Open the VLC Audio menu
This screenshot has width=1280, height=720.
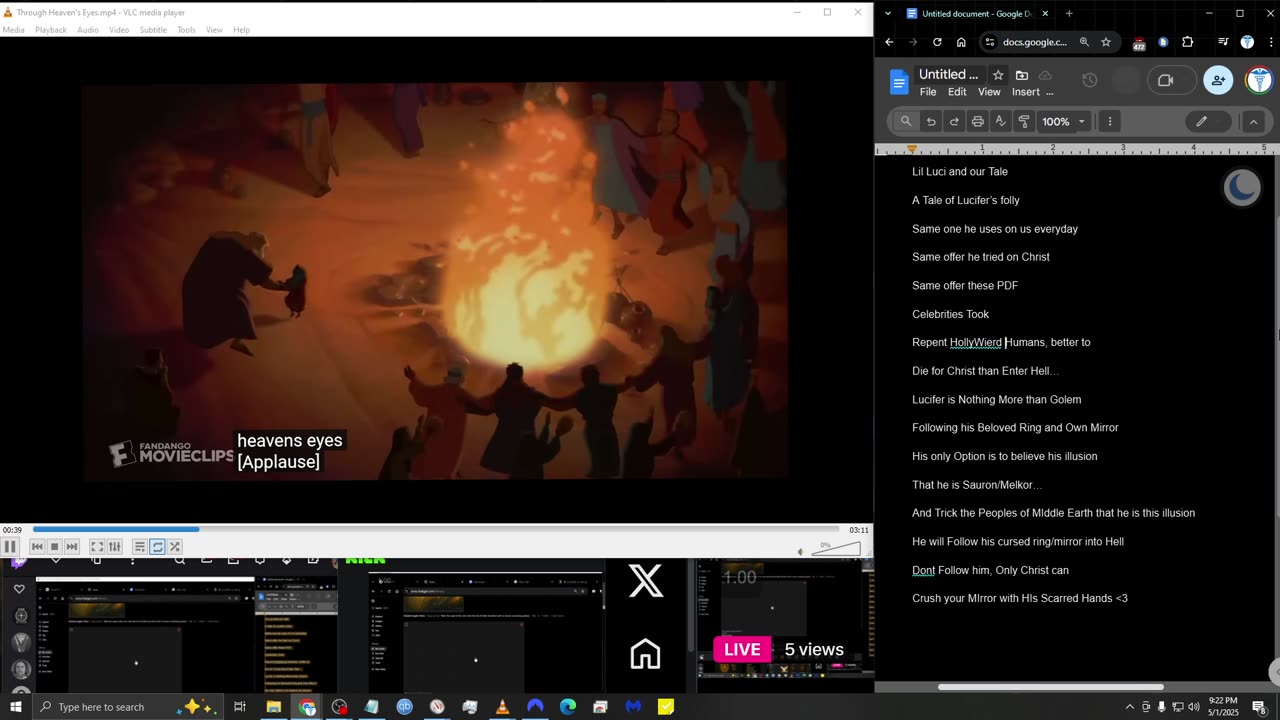pyautogui.click(x=88, y=30)
